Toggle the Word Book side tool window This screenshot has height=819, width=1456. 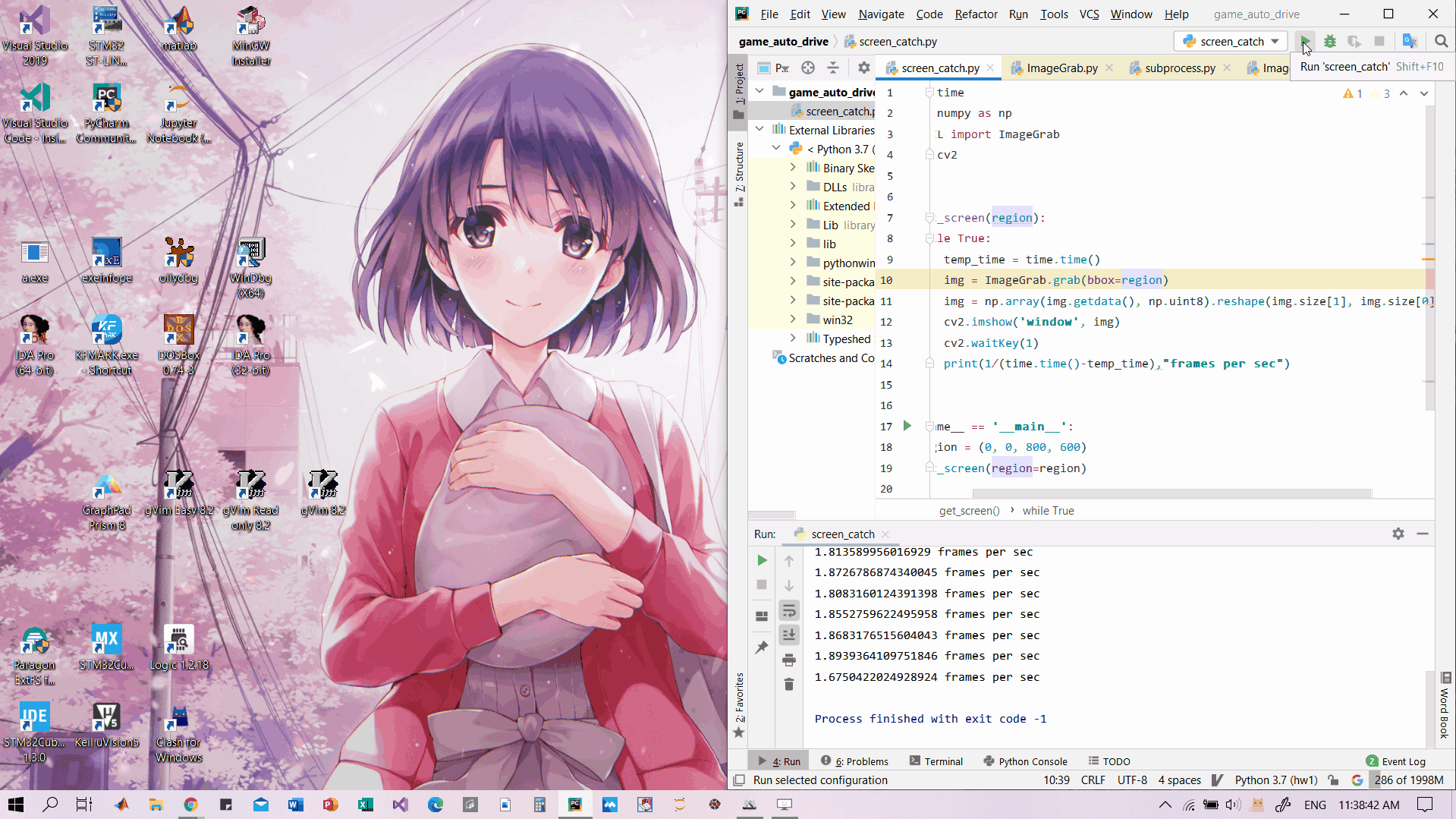[x=1444, y=706]
